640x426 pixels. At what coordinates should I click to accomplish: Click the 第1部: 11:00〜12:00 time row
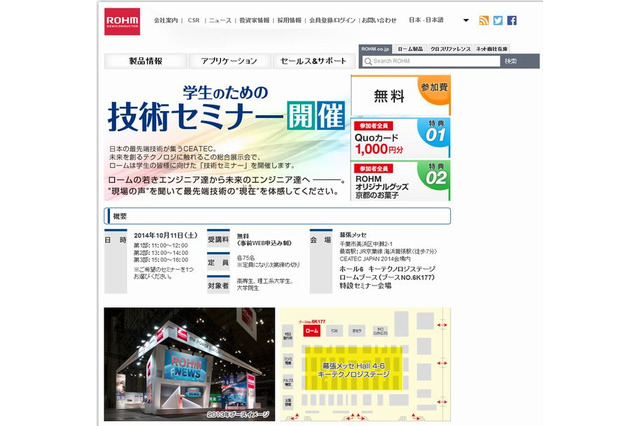pyautogui.click(x=161, y=246)
